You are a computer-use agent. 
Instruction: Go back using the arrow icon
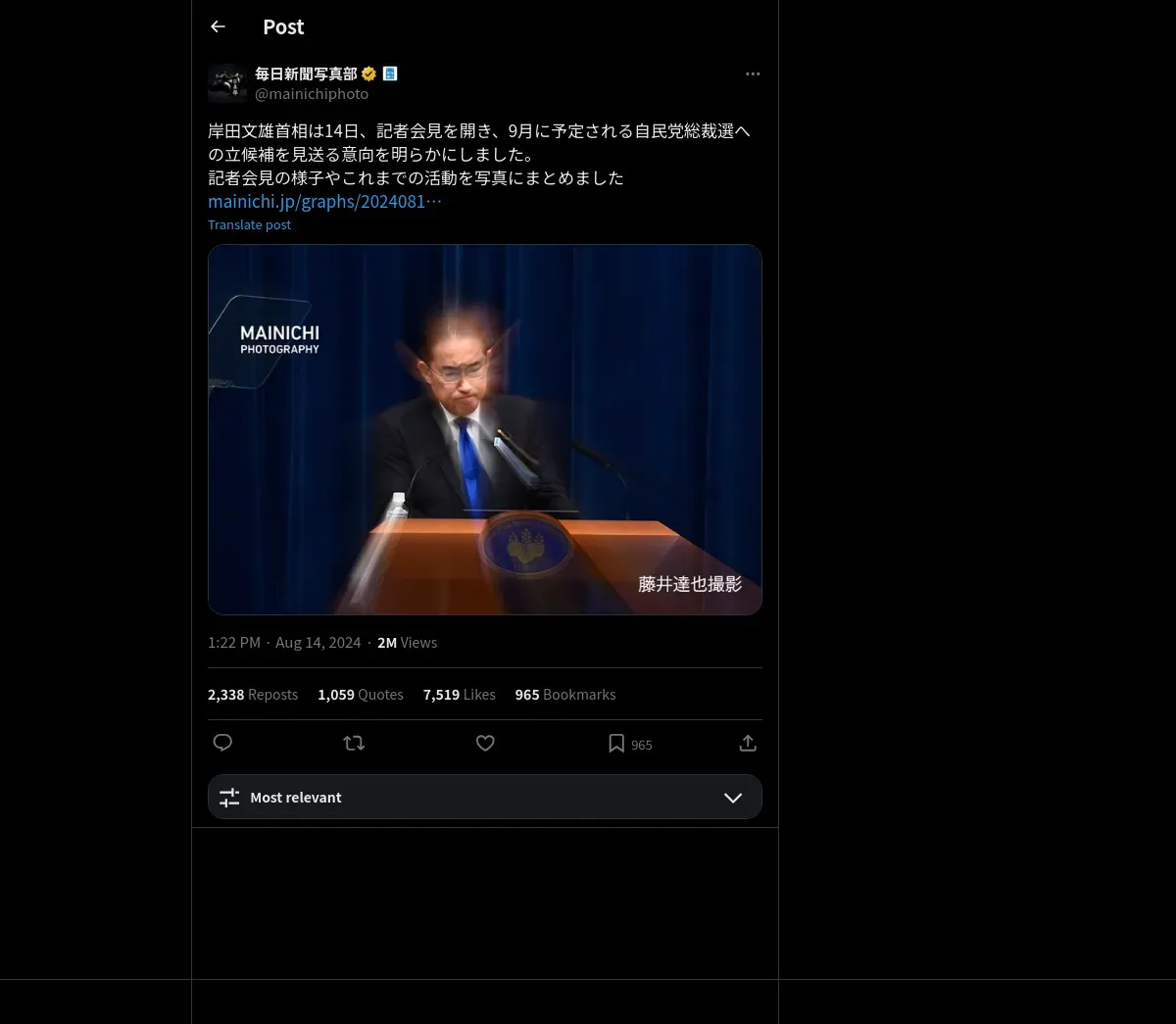(218, 26)
